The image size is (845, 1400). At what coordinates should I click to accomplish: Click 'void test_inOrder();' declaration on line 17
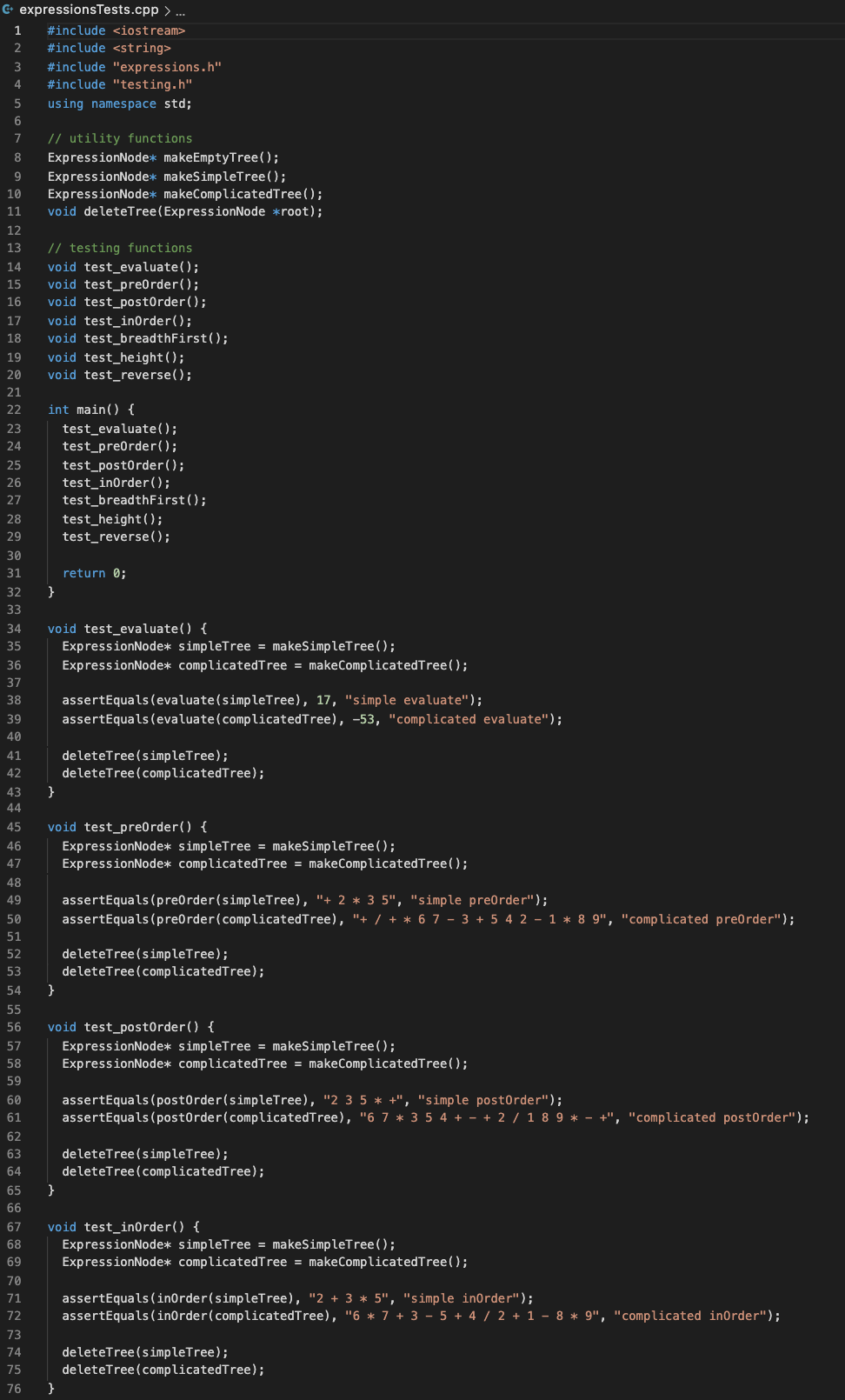pos(120,321)
